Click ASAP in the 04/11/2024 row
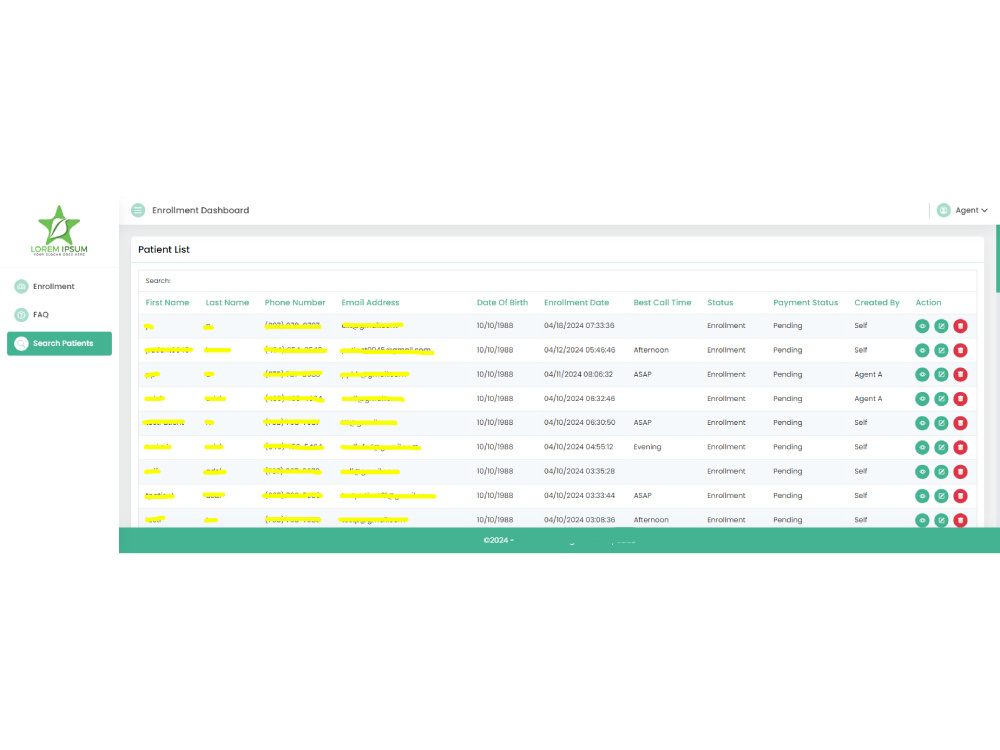Viewport: 1000px width, 750px height. pos(642,374)
